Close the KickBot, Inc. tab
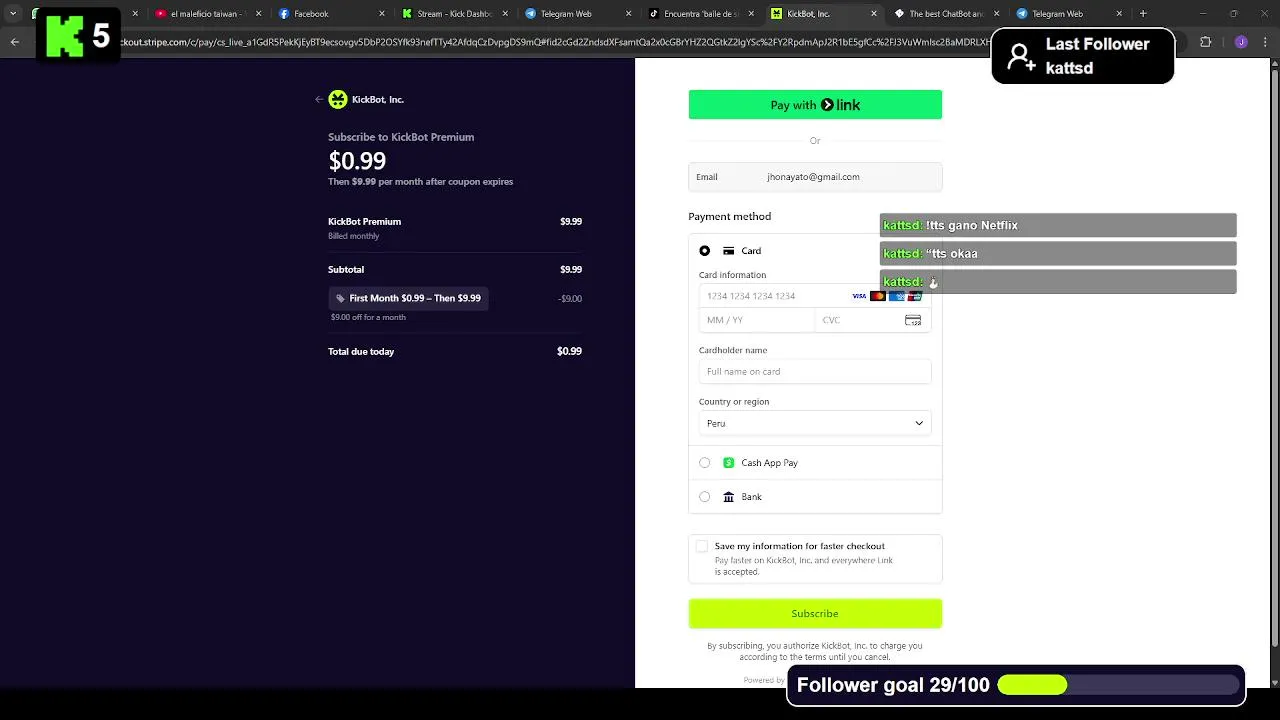 tap(875, 14)
